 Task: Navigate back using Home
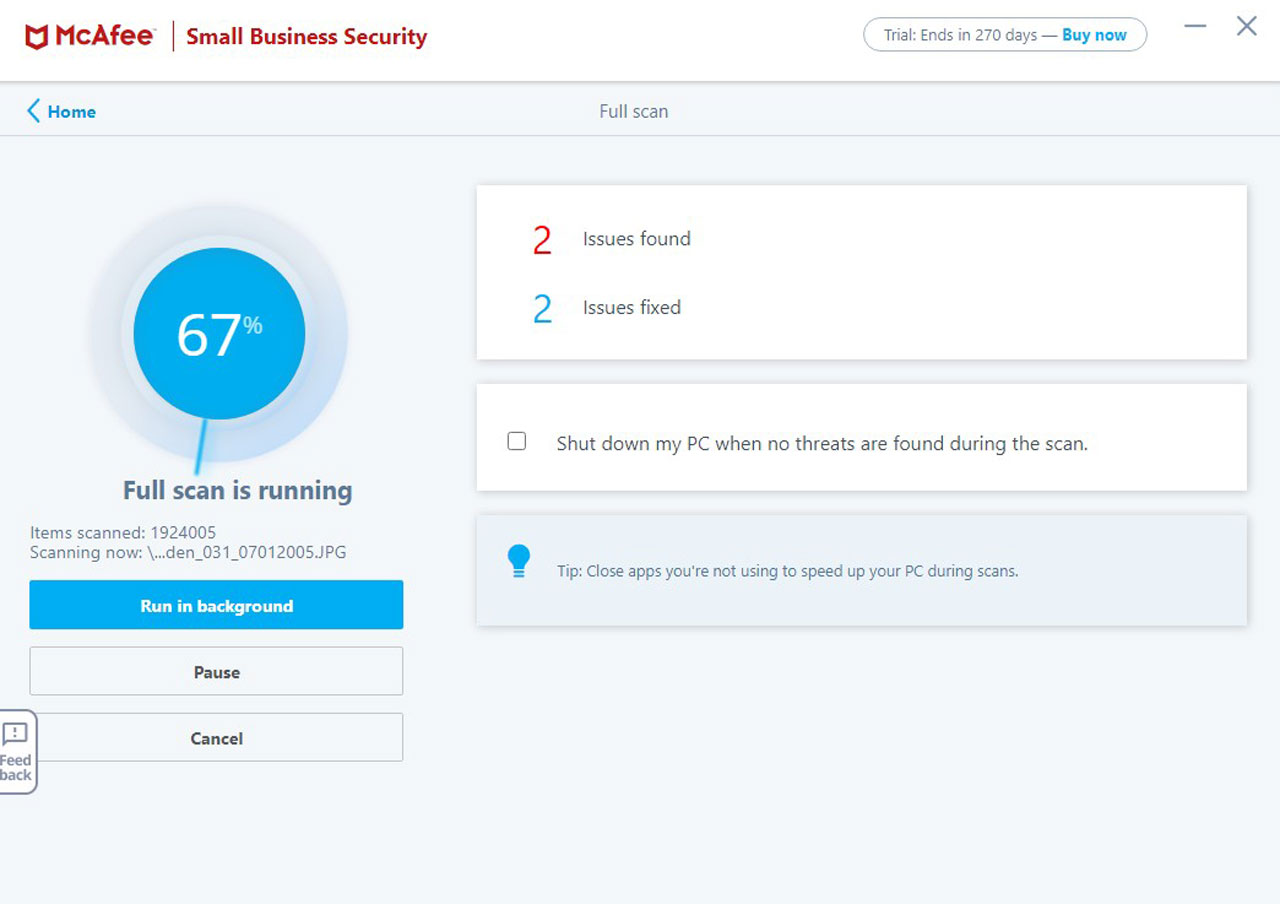[x=70, y=111]
